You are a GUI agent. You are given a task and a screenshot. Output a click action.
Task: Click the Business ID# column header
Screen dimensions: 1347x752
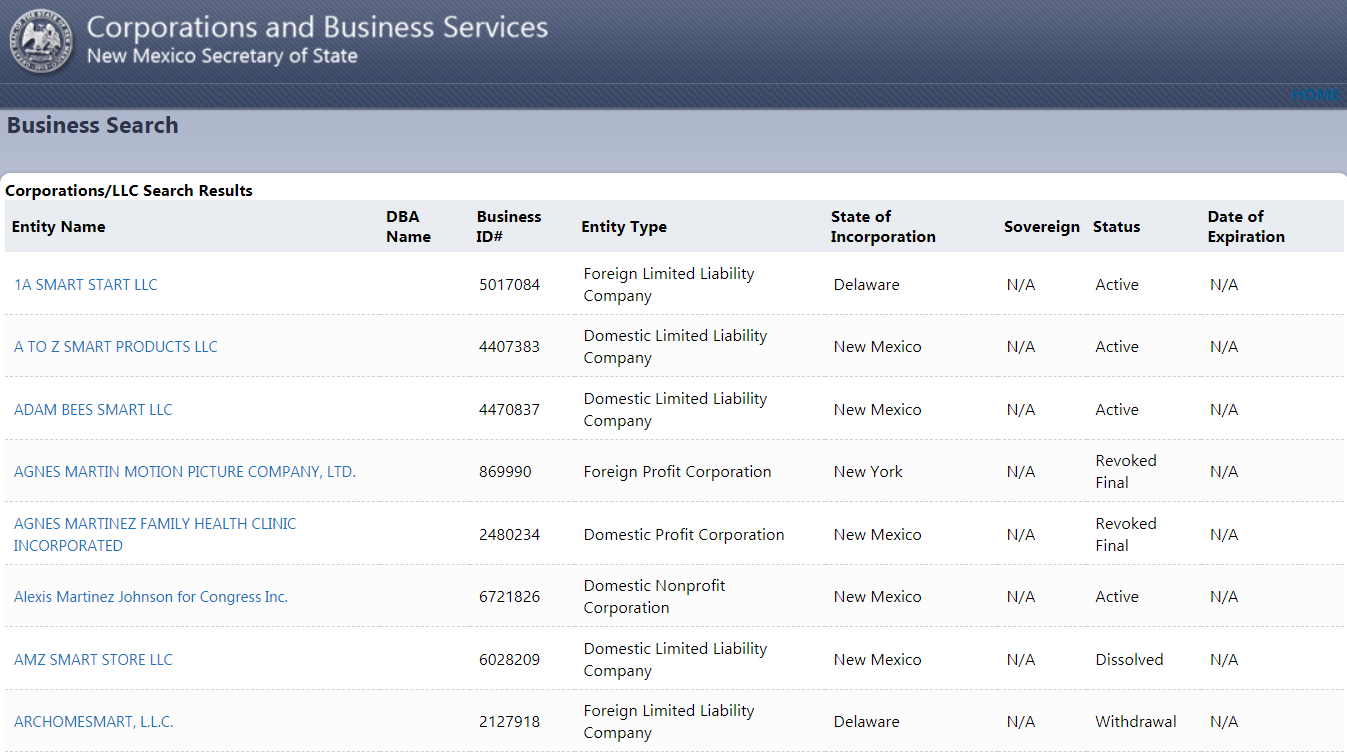pyautogui.click(x=509, y=227)
